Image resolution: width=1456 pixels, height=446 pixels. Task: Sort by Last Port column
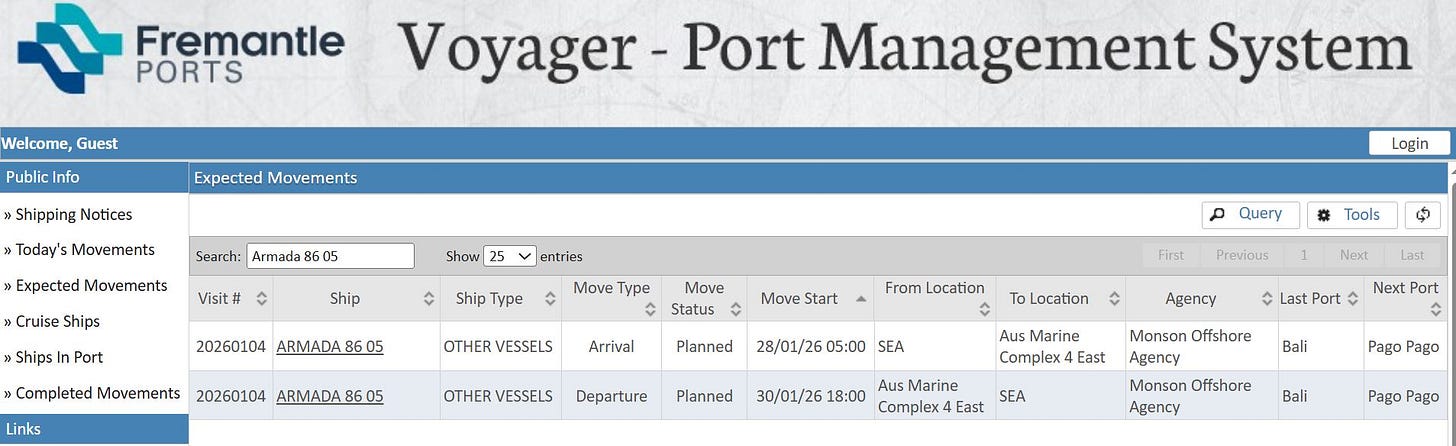1320,298
